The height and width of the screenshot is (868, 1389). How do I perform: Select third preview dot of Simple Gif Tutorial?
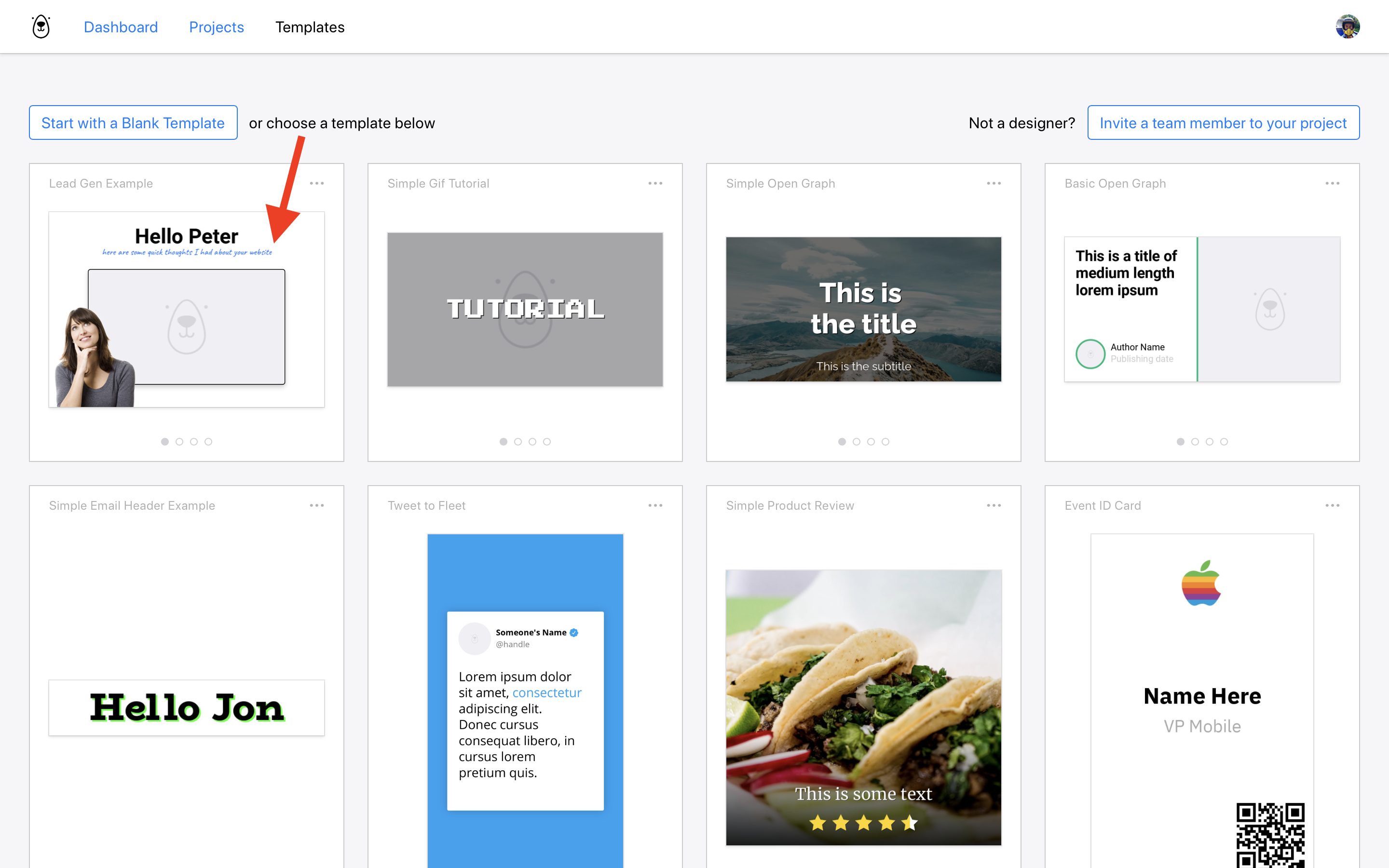(x=532, y=441)
